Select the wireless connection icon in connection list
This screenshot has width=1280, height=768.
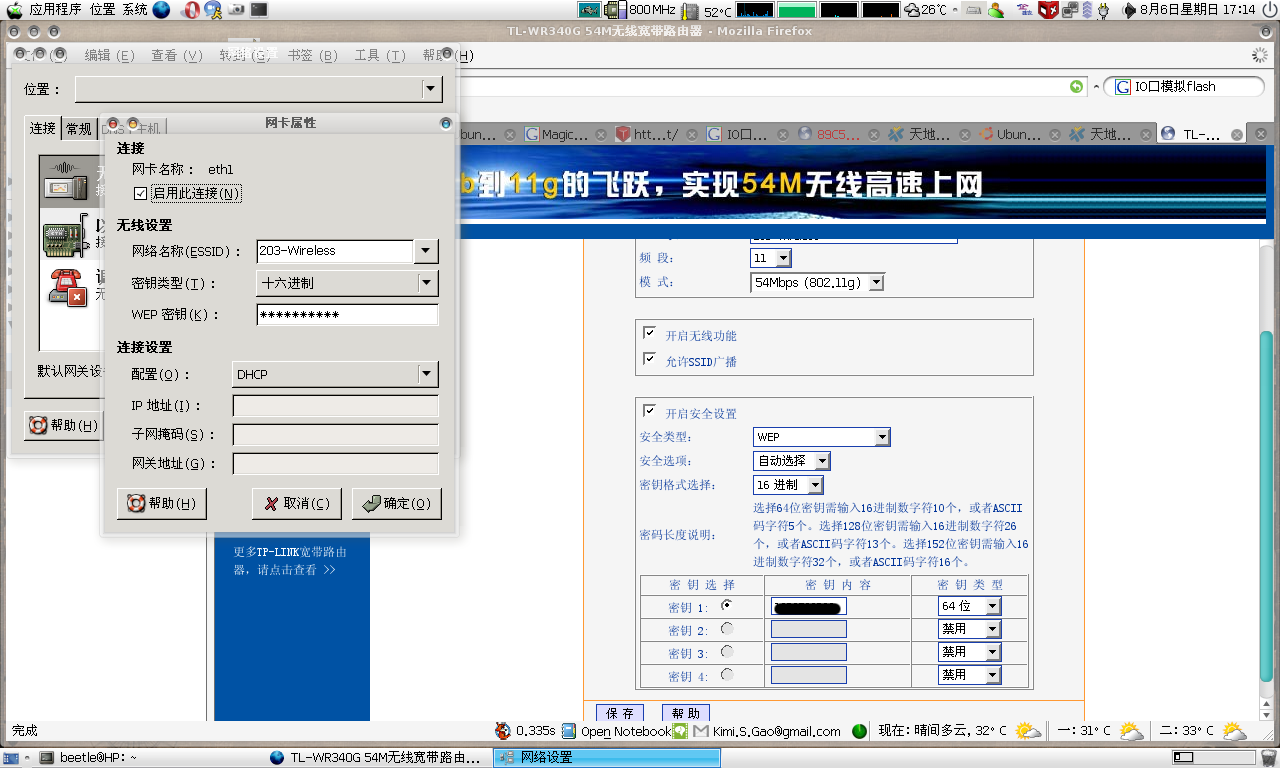tap(68, 181)
